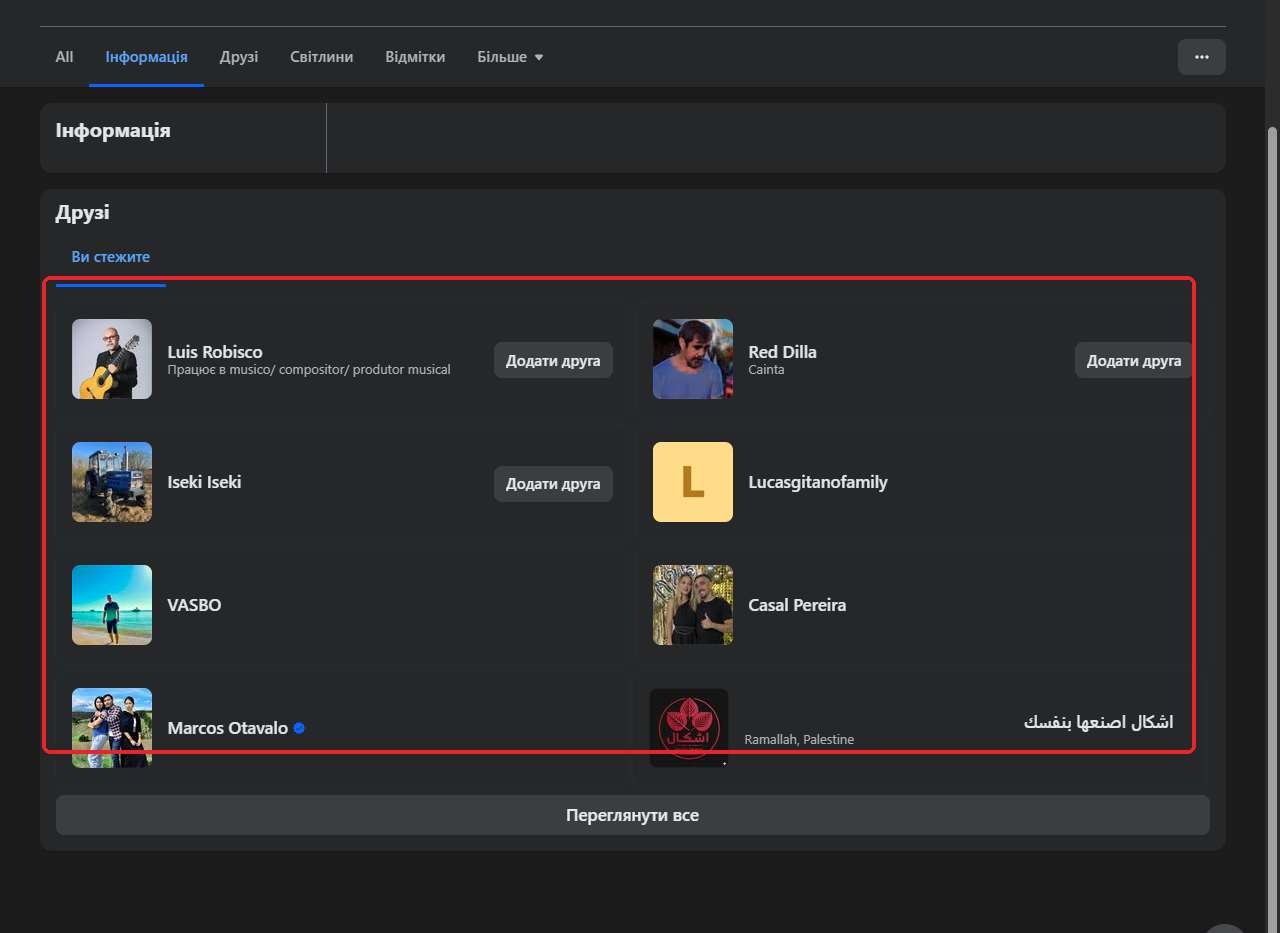
Task: Select the Ви стежите sub-tab
Action: click(x=111, y=257)
